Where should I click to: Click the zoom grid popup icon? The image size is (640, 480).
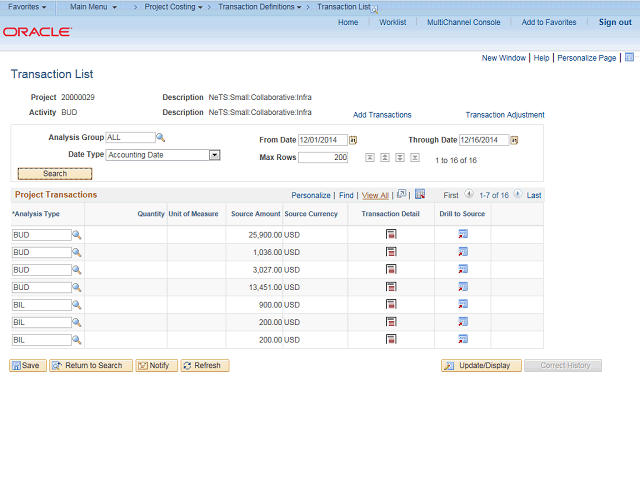[x=401, y=194]
